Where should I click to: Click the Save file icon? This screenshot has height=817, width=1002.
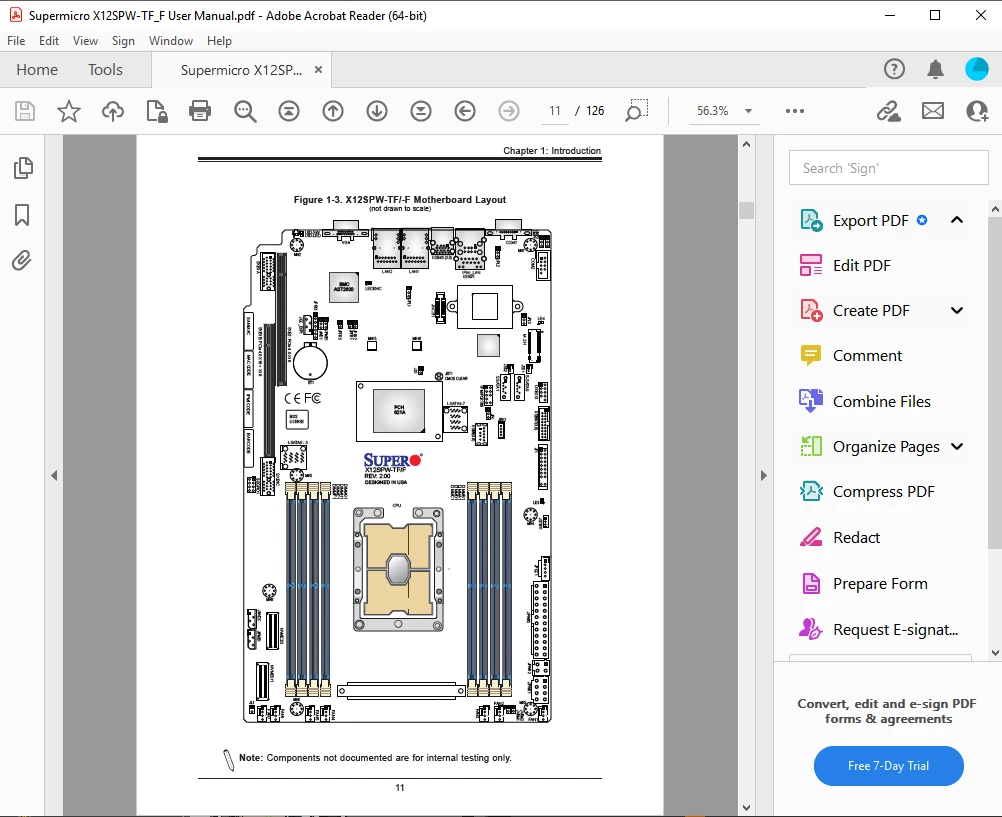(24, 111)
